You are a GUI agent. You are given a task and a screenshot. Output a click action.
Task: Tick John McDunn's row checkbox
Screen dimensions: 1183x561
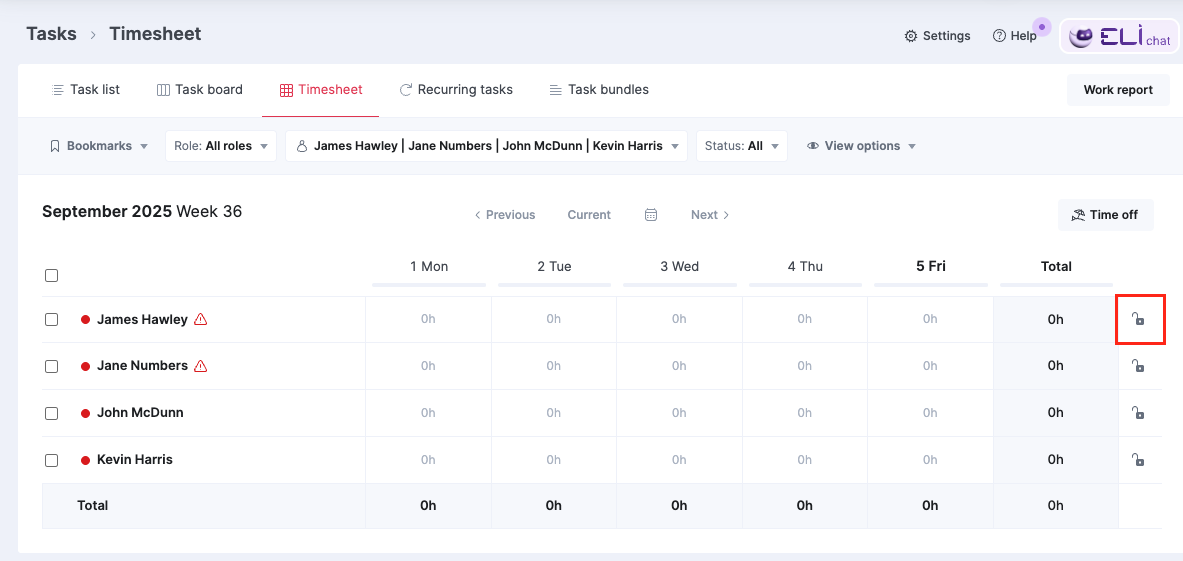(51, 413)
